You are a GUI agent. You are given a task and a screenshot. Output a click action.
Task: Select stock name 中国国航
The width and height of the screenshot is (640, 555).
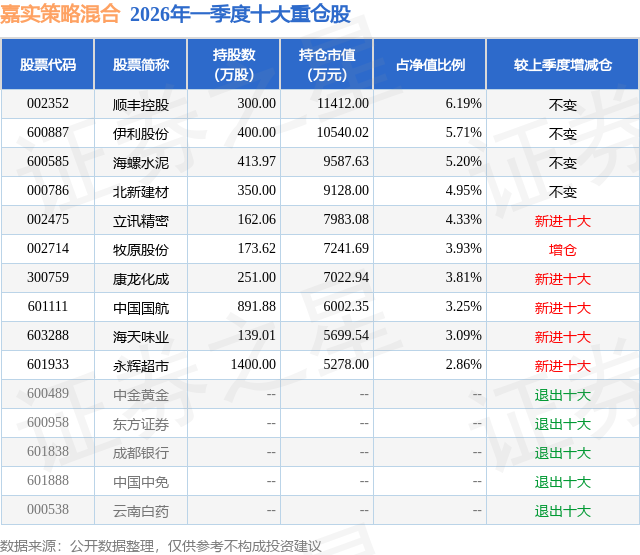(x=141, y=308)
